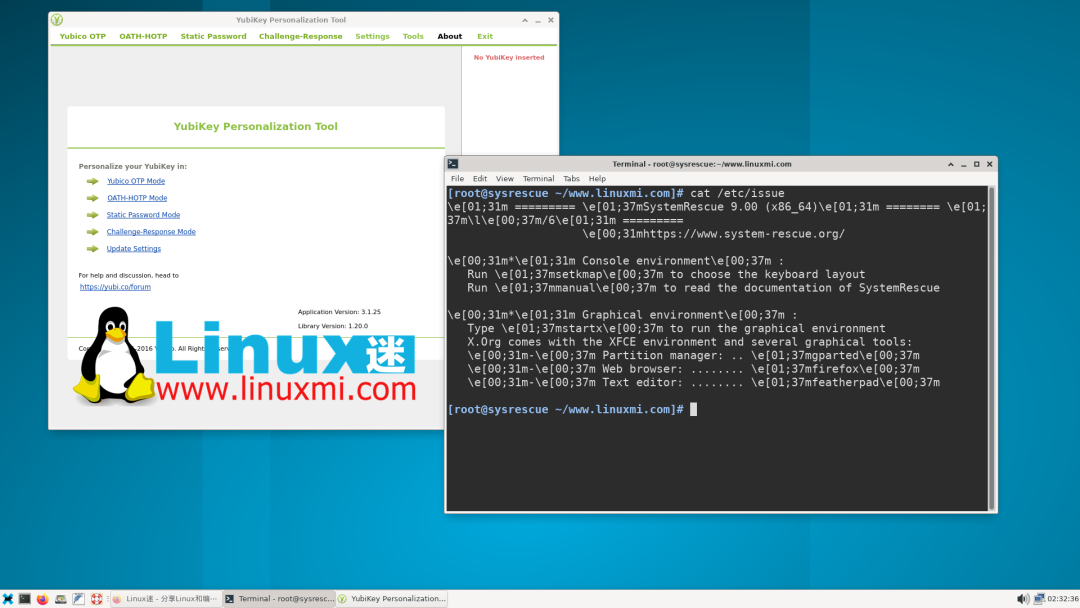Open the Yubico OTP menu
The height and width of the screenshot is (608, 1080).
tap(81, 36)
